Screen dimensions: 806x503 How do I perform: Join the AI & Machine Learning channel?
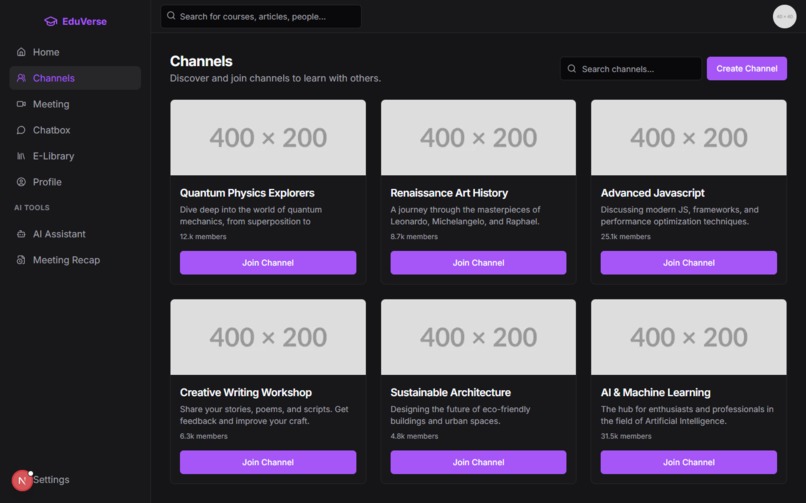(x=689, y=462)
